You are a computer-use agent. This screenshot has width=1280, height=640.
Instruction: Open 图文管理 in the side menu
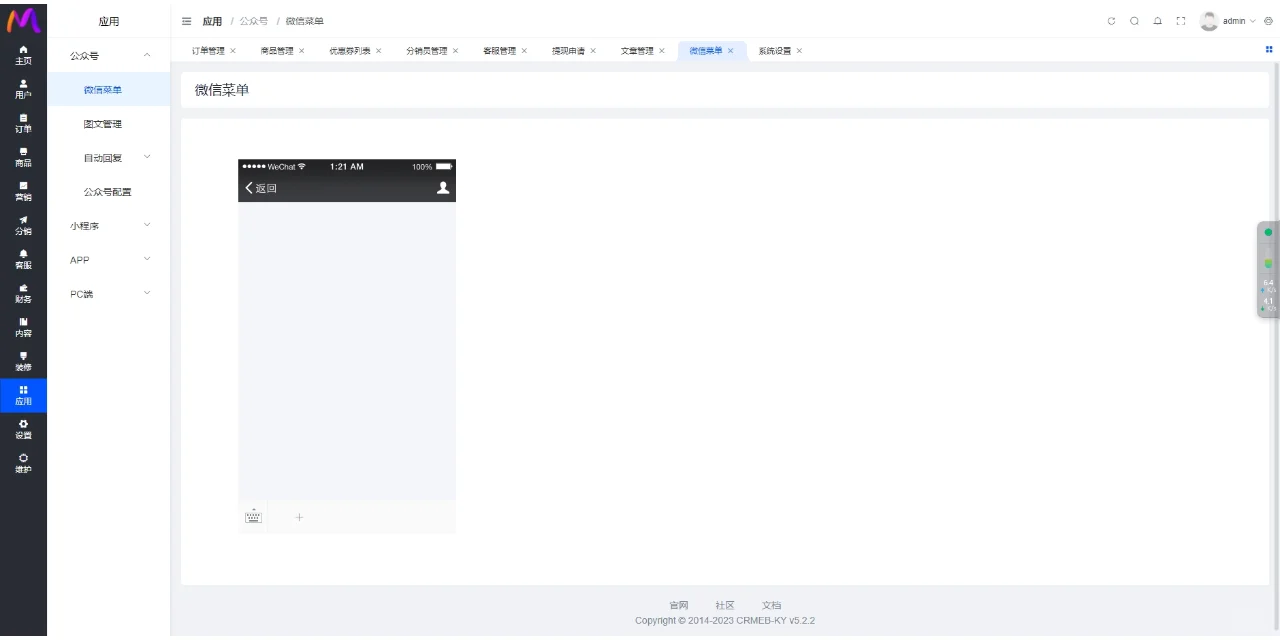(102, 124)
